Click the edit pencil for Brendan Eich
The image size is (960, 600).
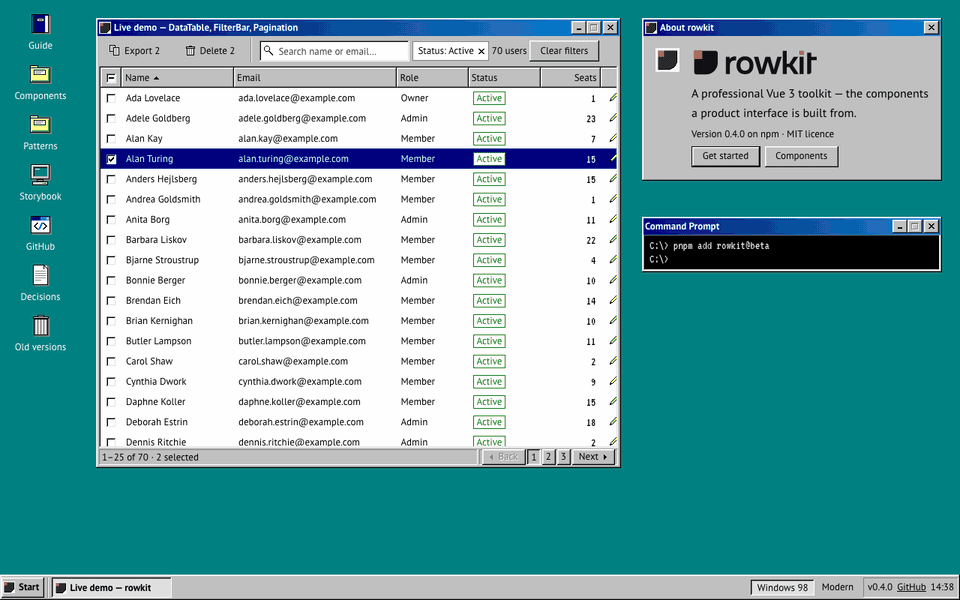point(613,299)
